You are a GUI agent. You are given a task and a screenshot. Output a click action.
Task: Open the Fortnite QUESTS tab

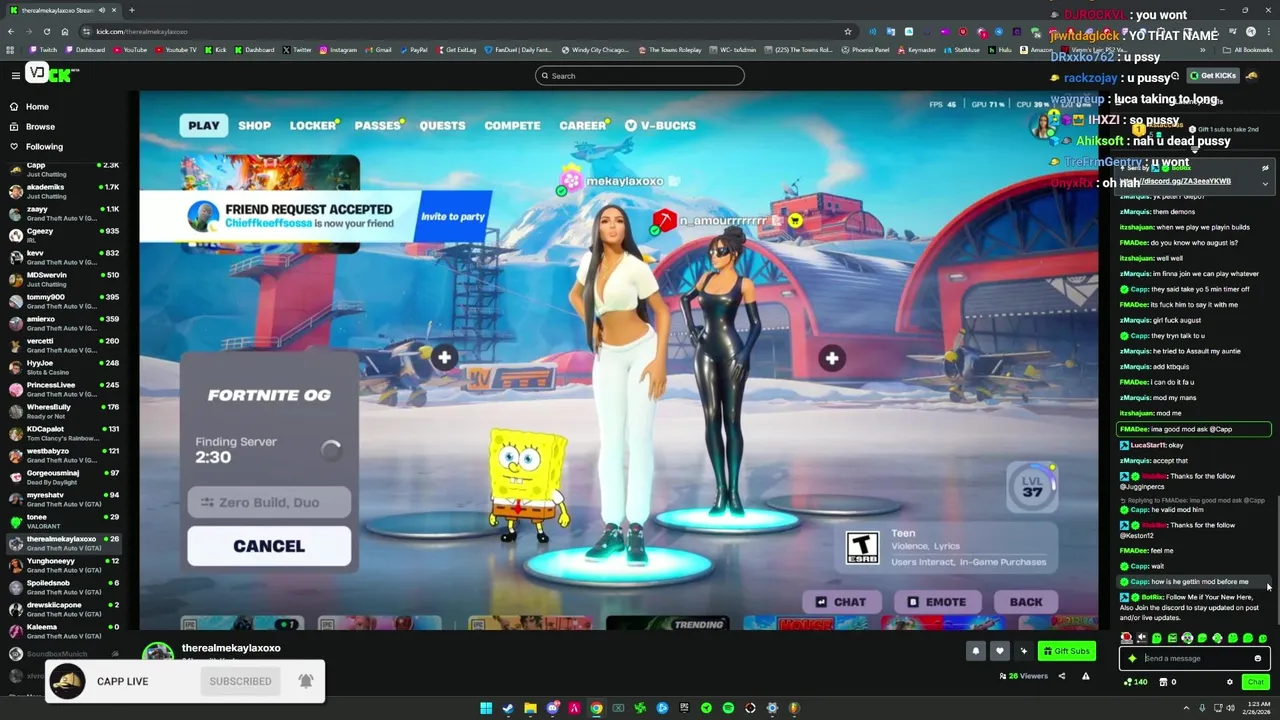(x=442, y=126)
